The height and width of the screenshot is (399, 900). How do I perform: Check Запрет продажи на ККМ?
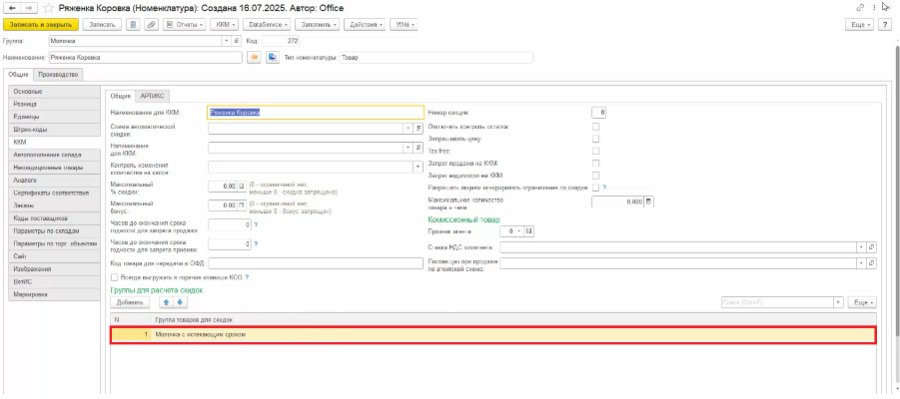pos(596,163)
